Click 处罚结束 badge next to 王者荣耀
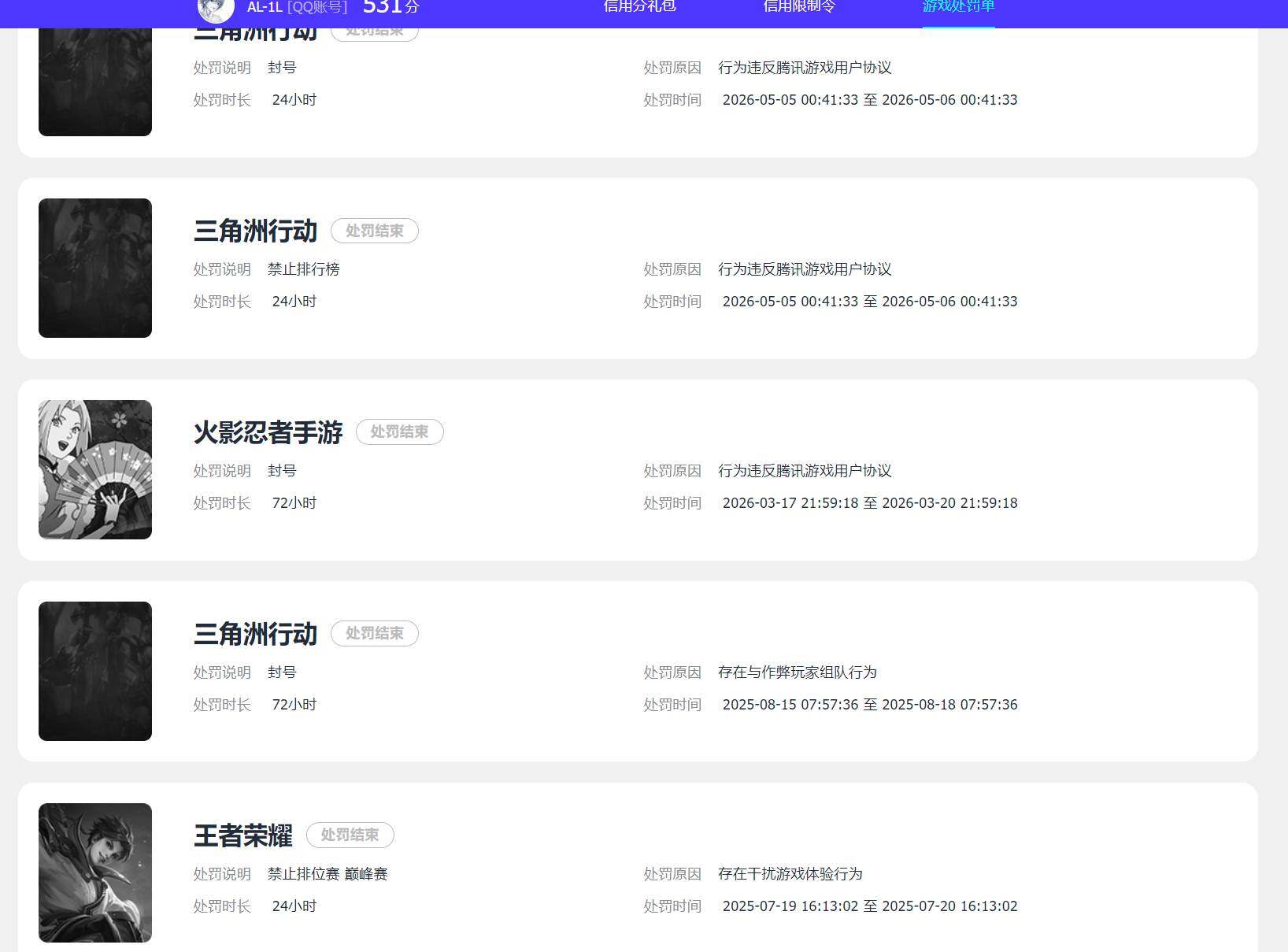Screen dimensions: 1288x952 [x=350, y=835]
